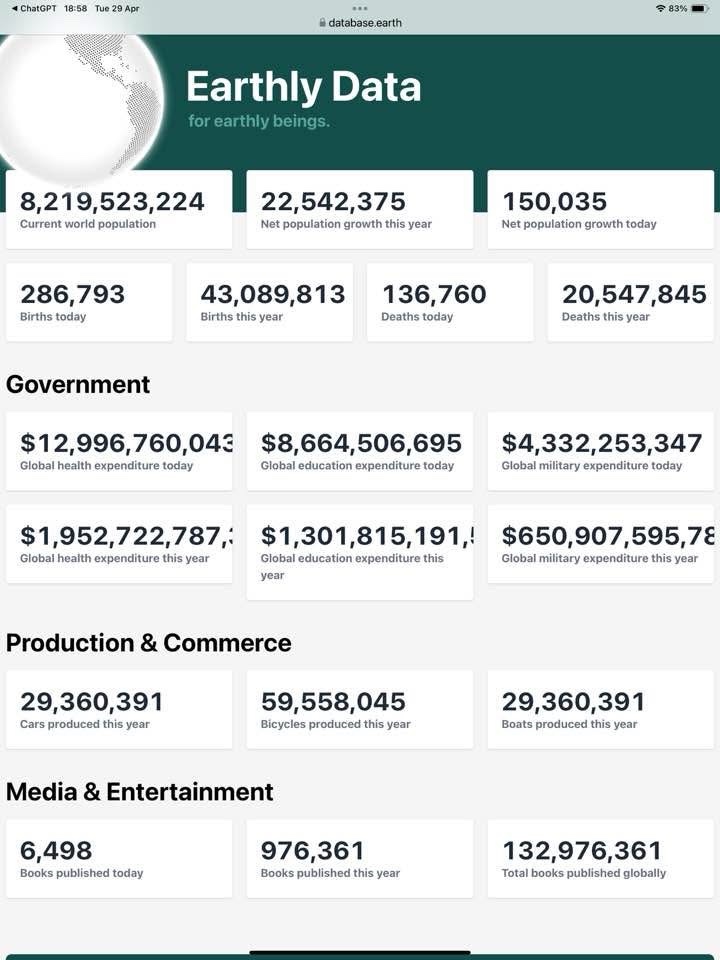This screenshot has height=960, width=720.
Task: Tap the Wi-Fi status icon
Action: click(x=660, y=8)
